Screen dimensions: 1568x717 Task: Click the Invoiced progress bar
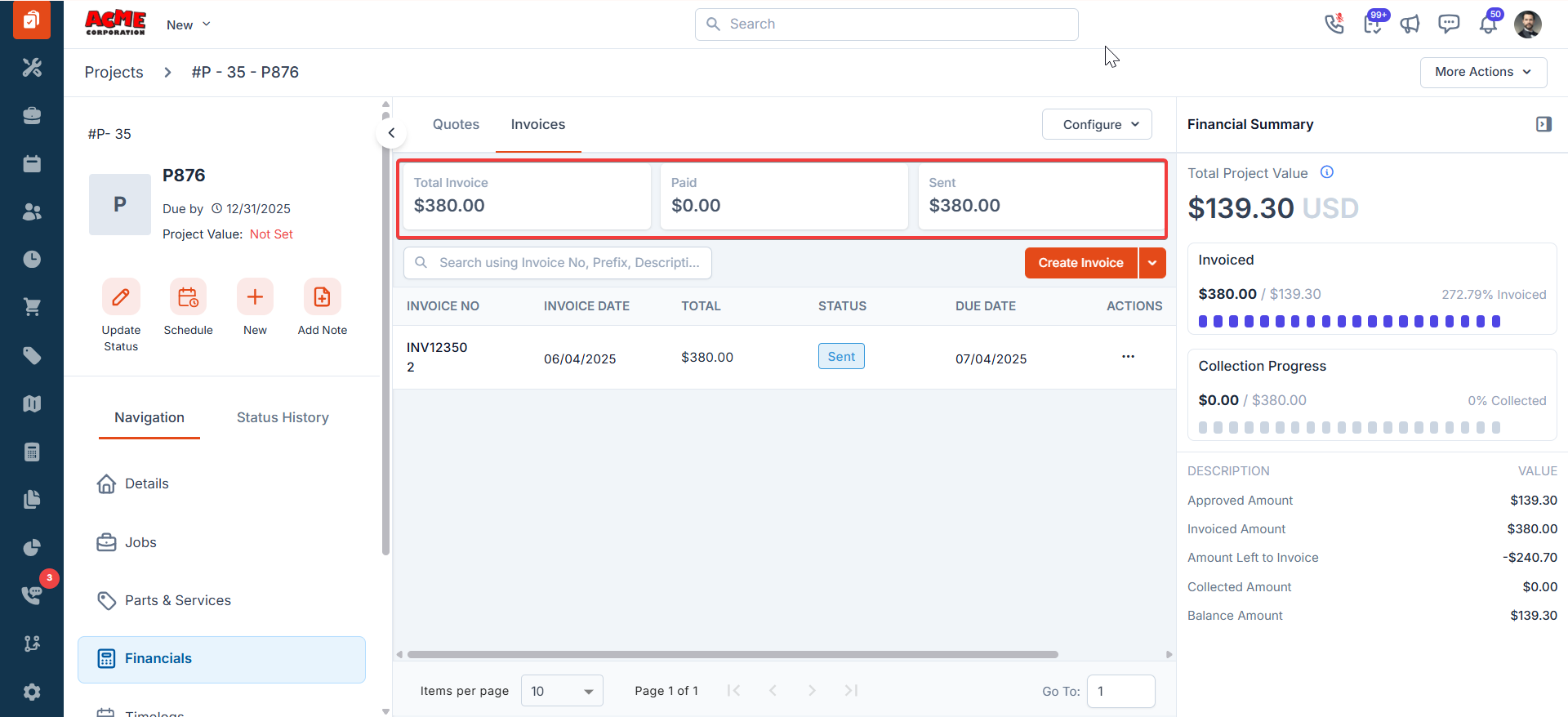(x=1349, y=322)
